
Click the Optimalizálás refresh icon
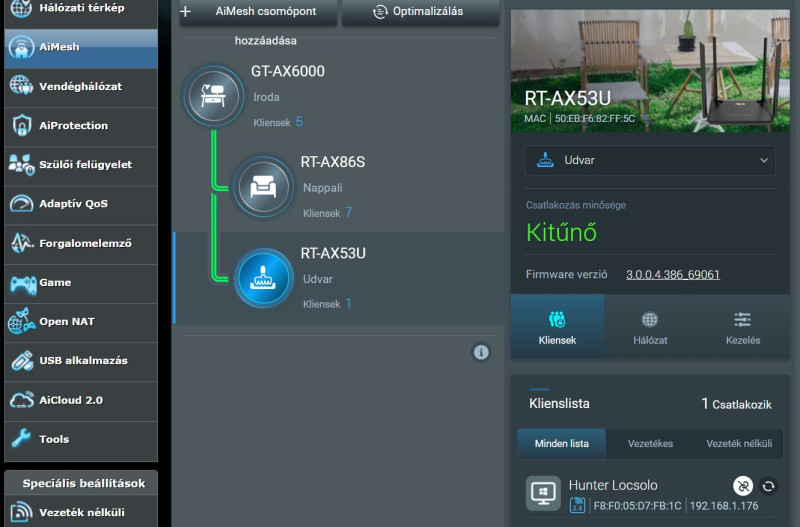tap(380, 12)
